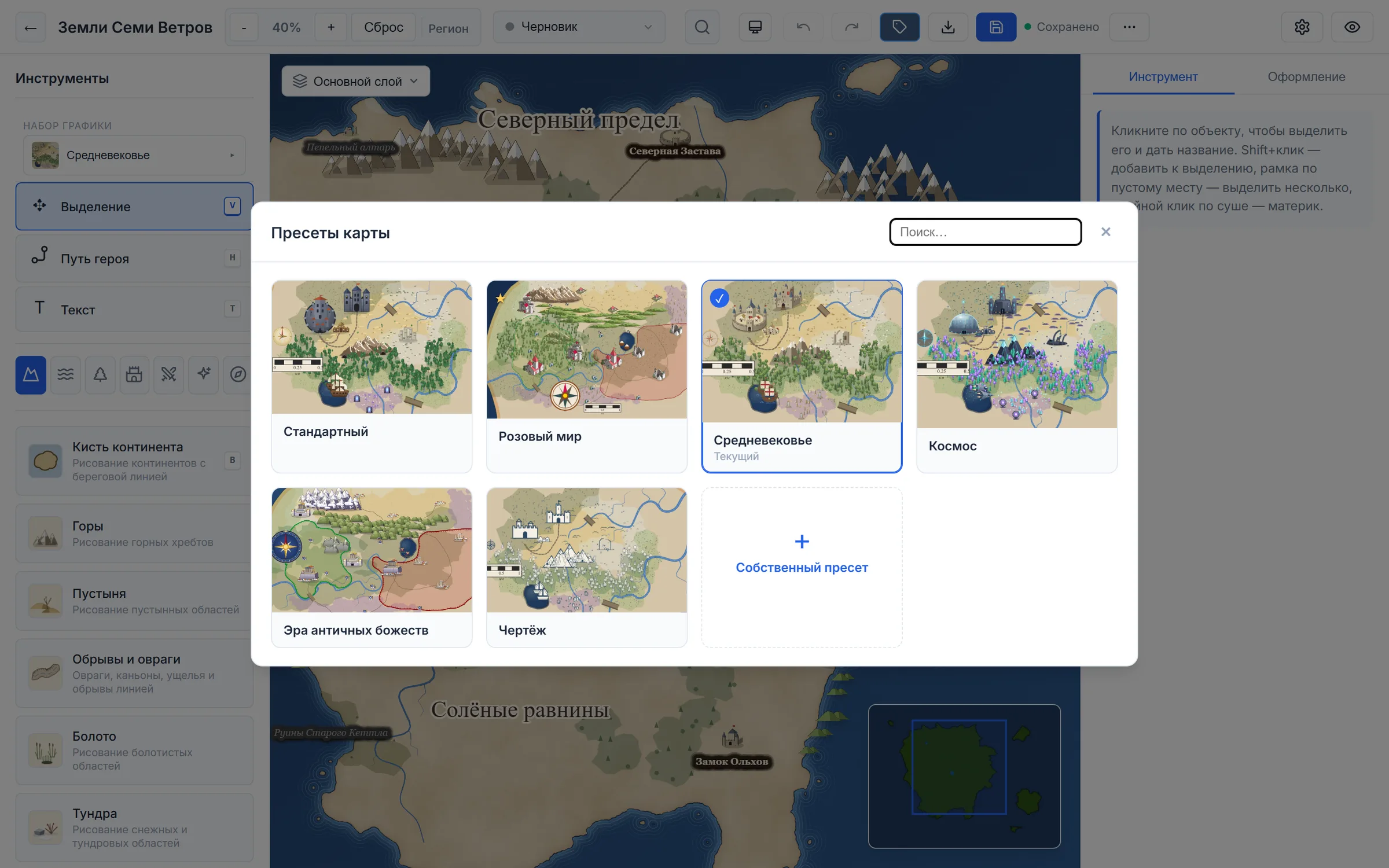The width and height of the screenshot is (1389, 868).
Task: Toggle the preview eye icon
Action: pyautogui.click(x=1352, y=27)
